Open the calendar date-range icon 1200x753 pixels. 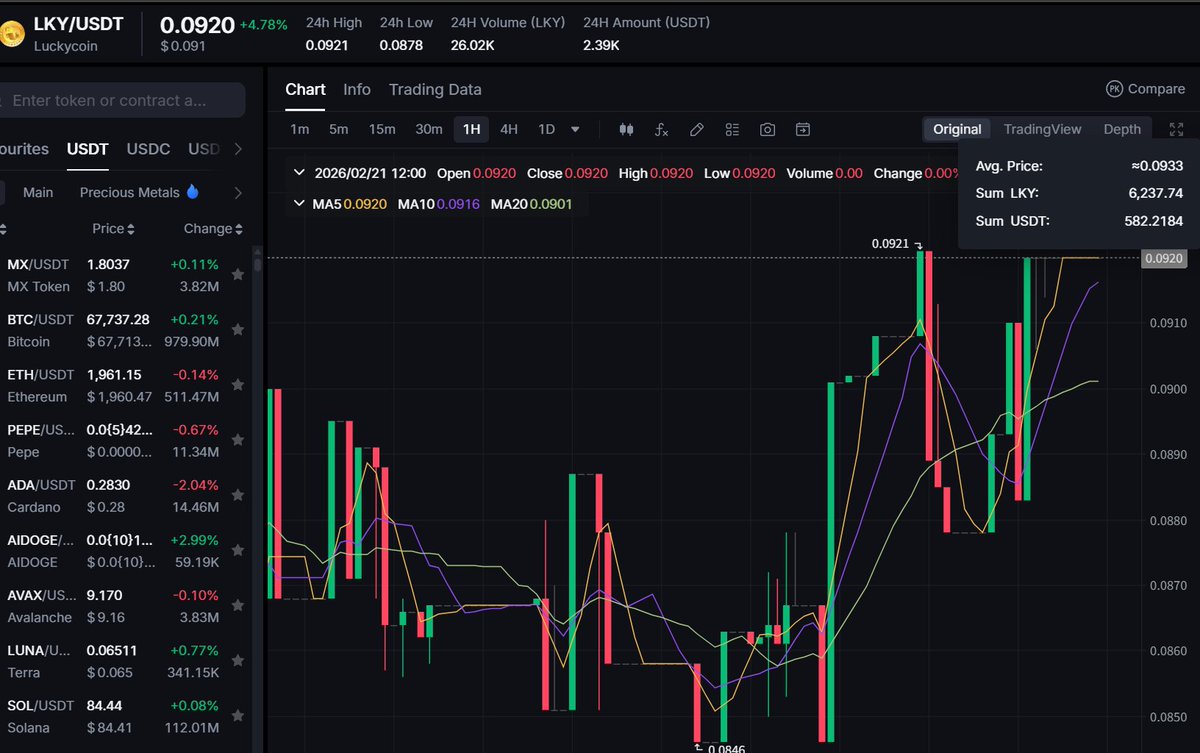coord(803,129)
